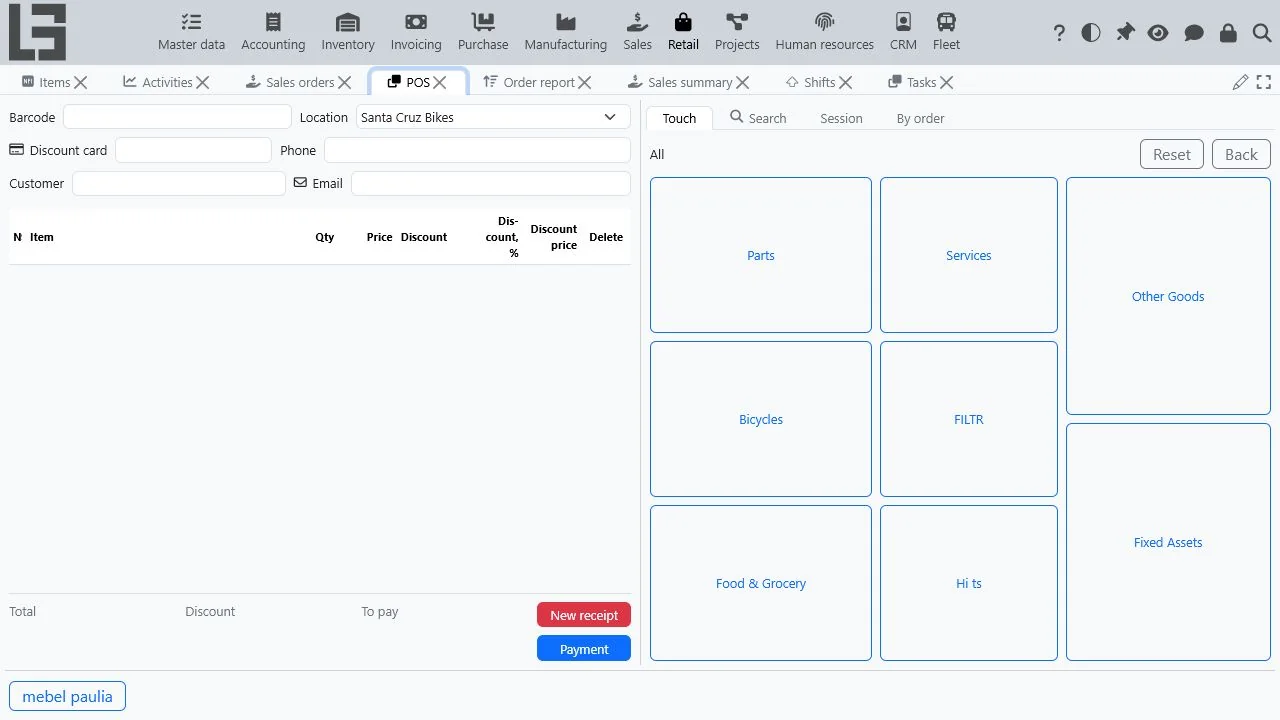Image resolution: width=1280 pixels, height=720 pixels.
Task: Open the Fleet module
Action: 946,32
